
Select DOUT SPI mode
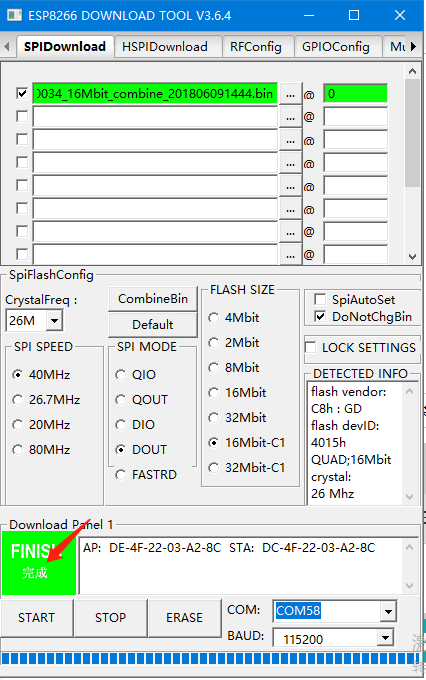[x=141, y=450]
